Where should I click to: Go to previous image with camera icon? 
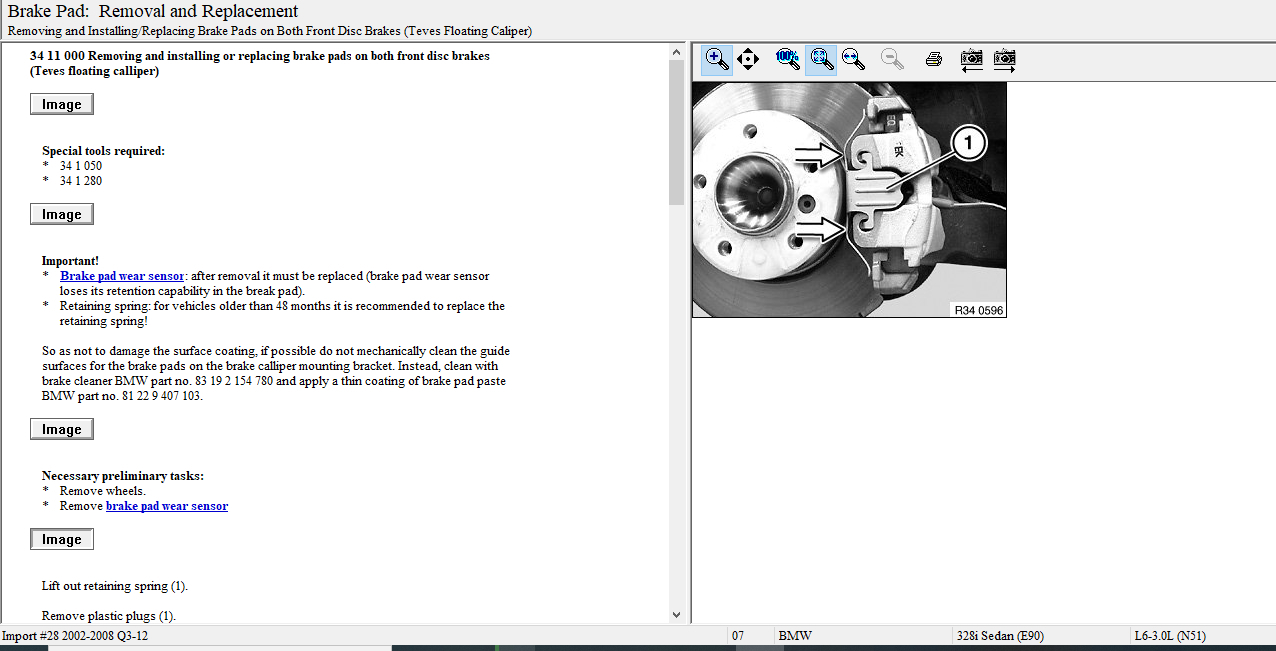[971, 59]
